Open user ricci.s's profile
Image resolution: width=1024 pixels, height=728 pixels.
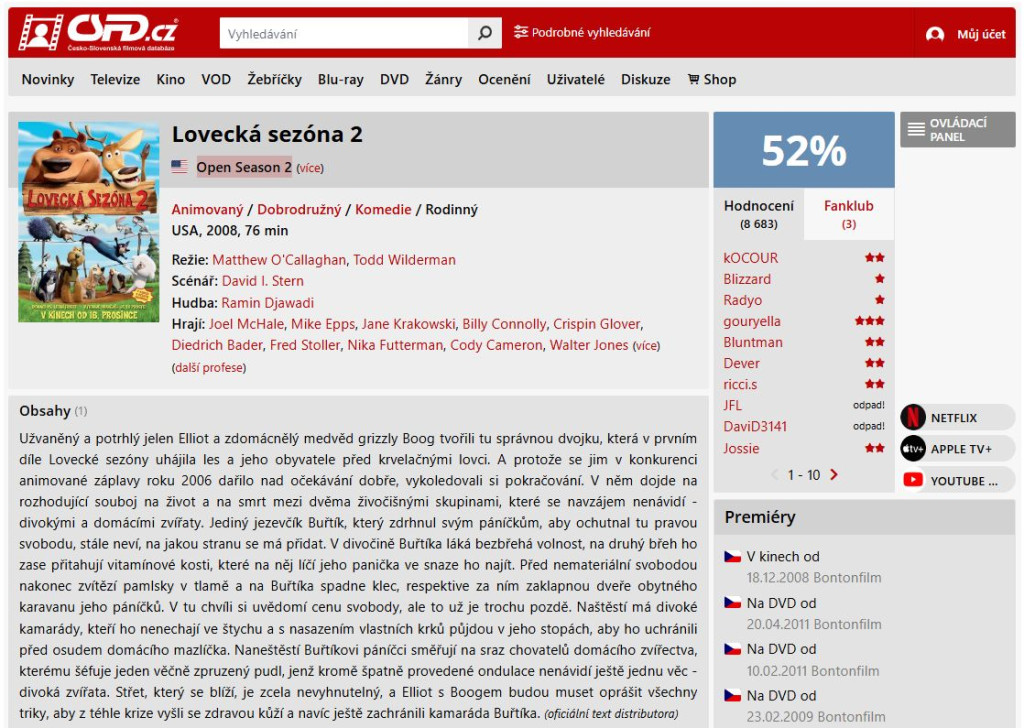pyautogui.click(x=740, y=385)
